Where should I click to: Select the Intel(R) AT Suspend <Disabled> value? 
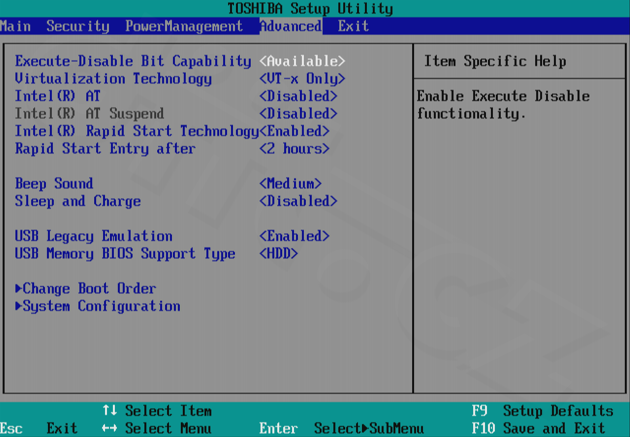[x=298, y=114]
